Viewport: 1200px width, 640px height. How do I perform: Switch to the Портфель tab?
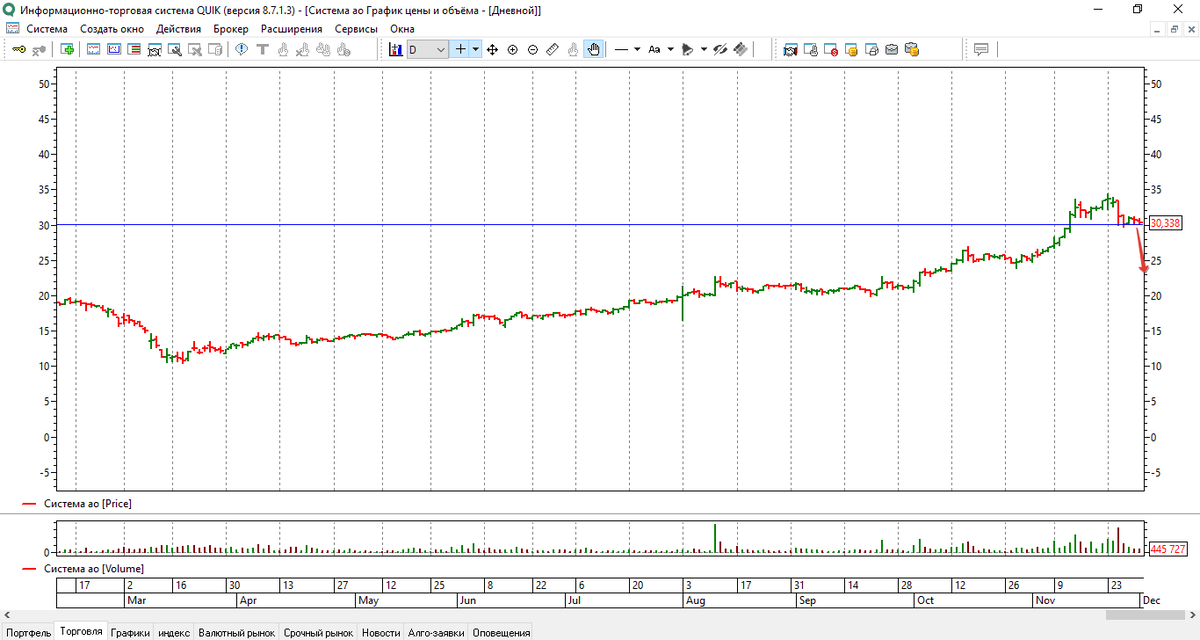point(28,632)
